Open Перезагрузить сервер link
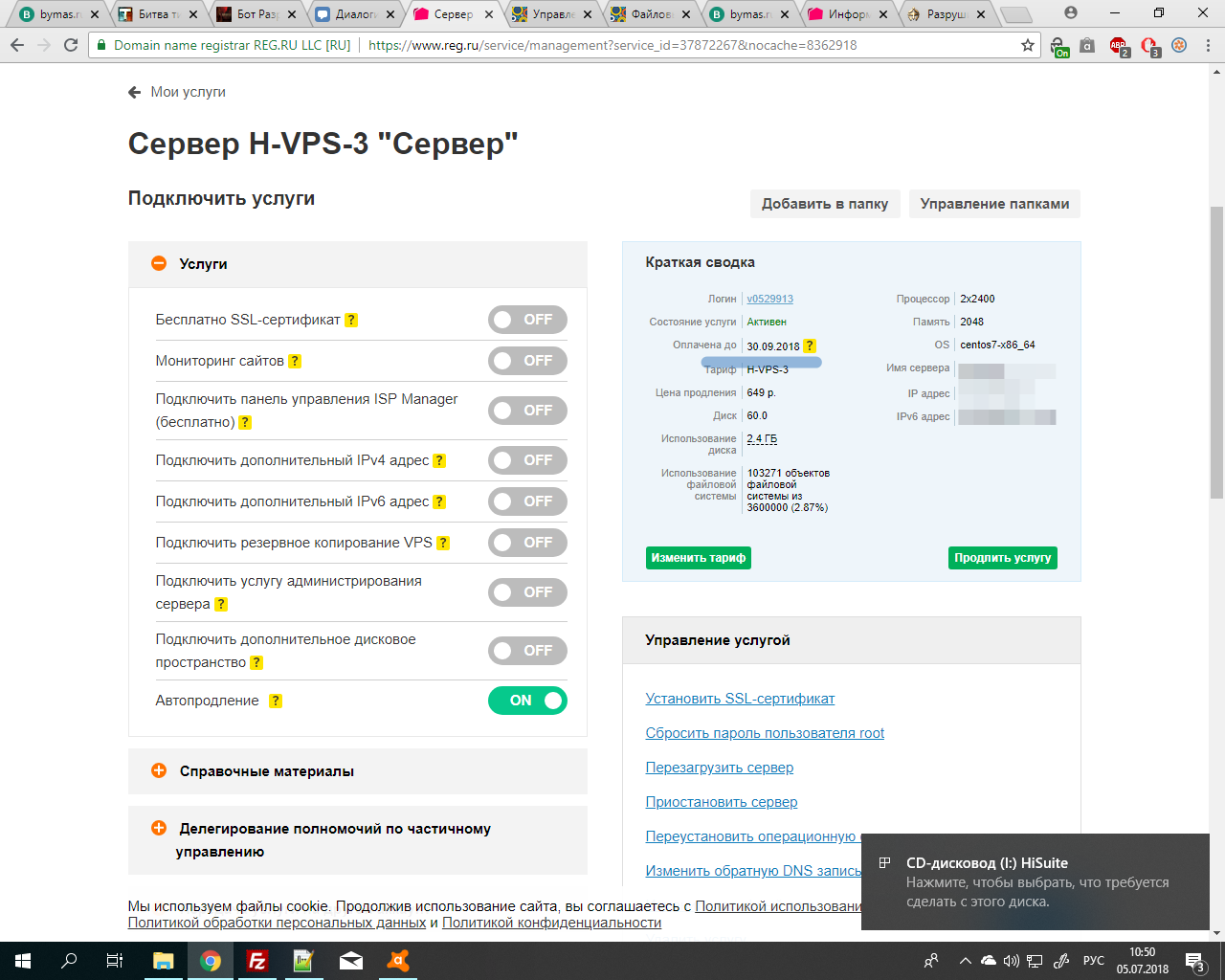Screen dimensions: 1225x980 720,768
